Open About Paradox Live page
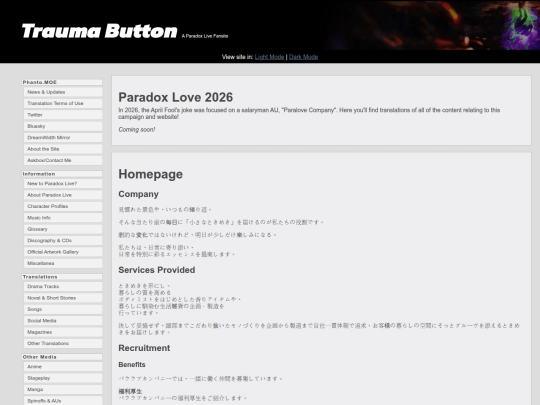 point(63,195)
